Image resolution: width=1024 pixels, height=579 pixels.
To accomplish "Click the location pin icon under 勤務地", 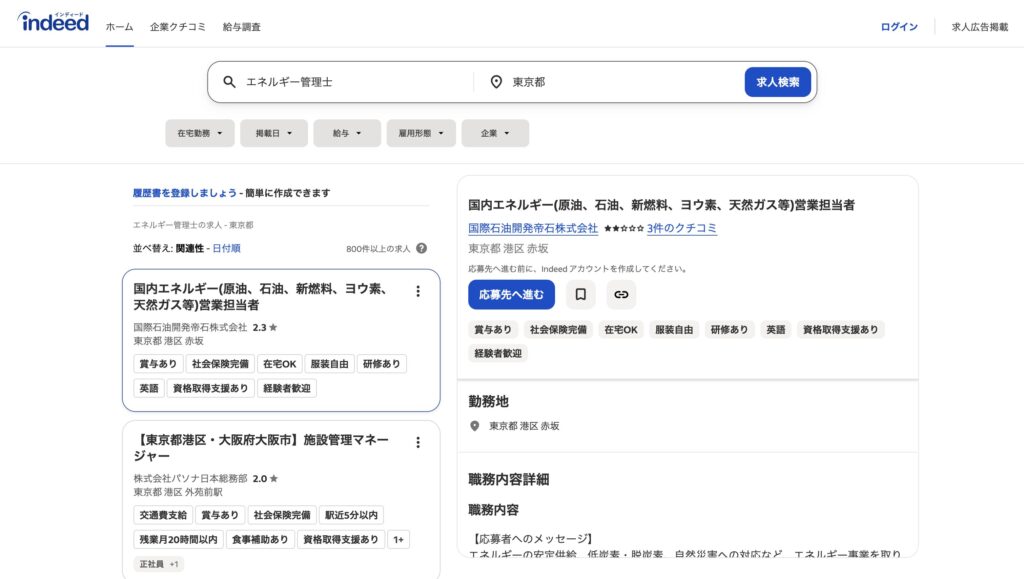I will (473, 424).
